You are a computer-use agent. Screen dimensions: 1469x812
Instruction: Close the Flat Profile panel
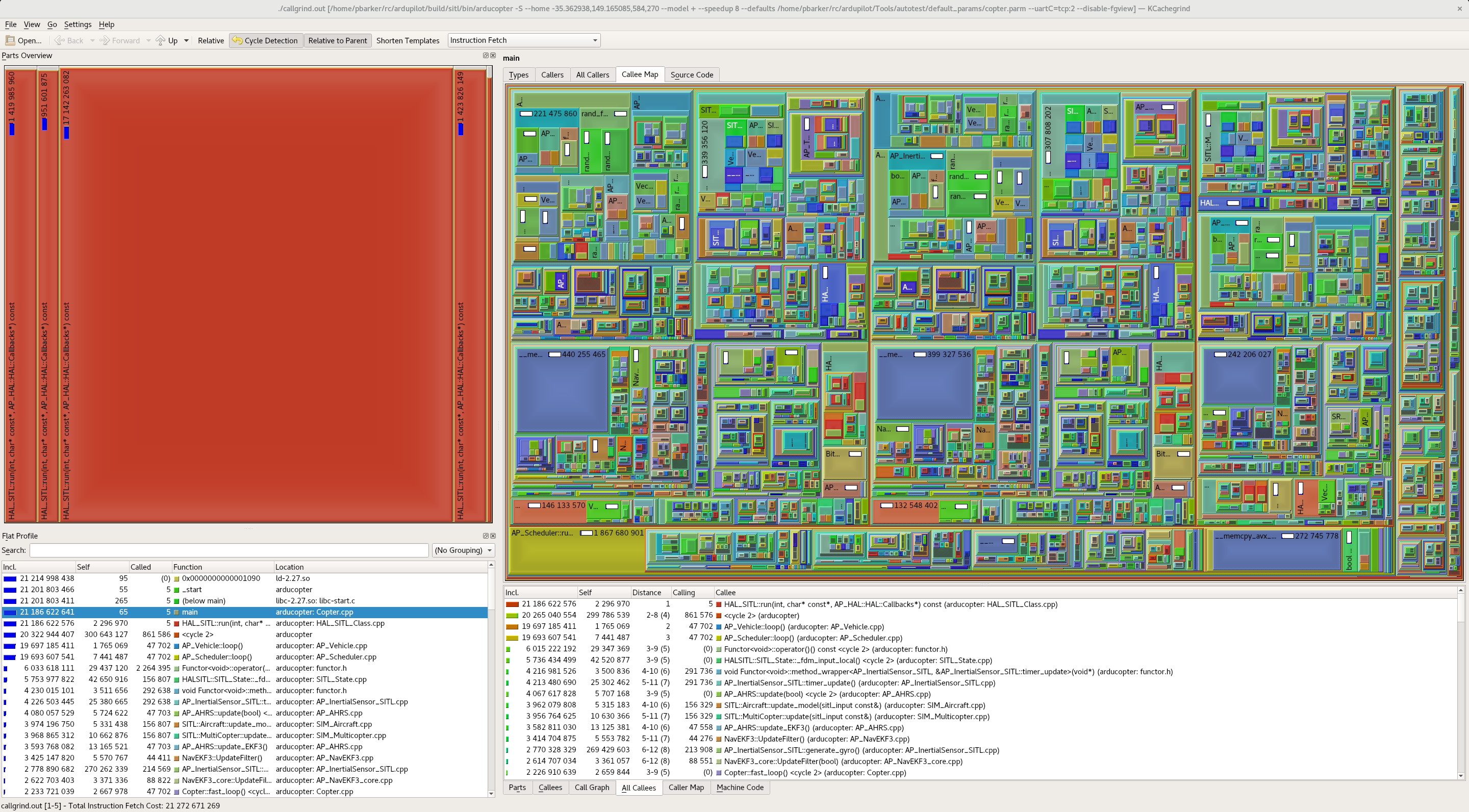click(x=493, y=536)
